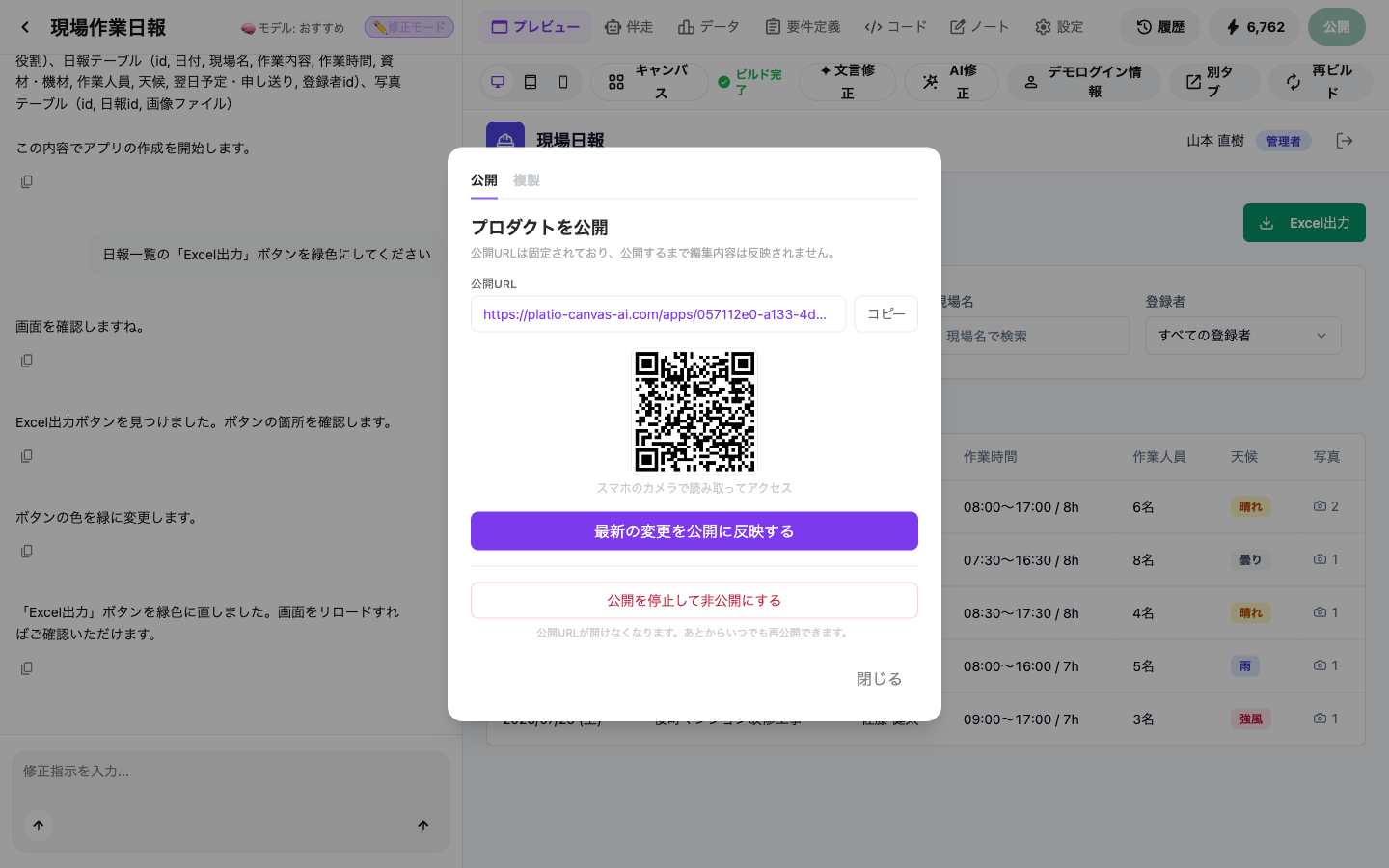Copy the public URL with コピー
1389x868 pixels.
pyautogui.click(x=885, y=313)
